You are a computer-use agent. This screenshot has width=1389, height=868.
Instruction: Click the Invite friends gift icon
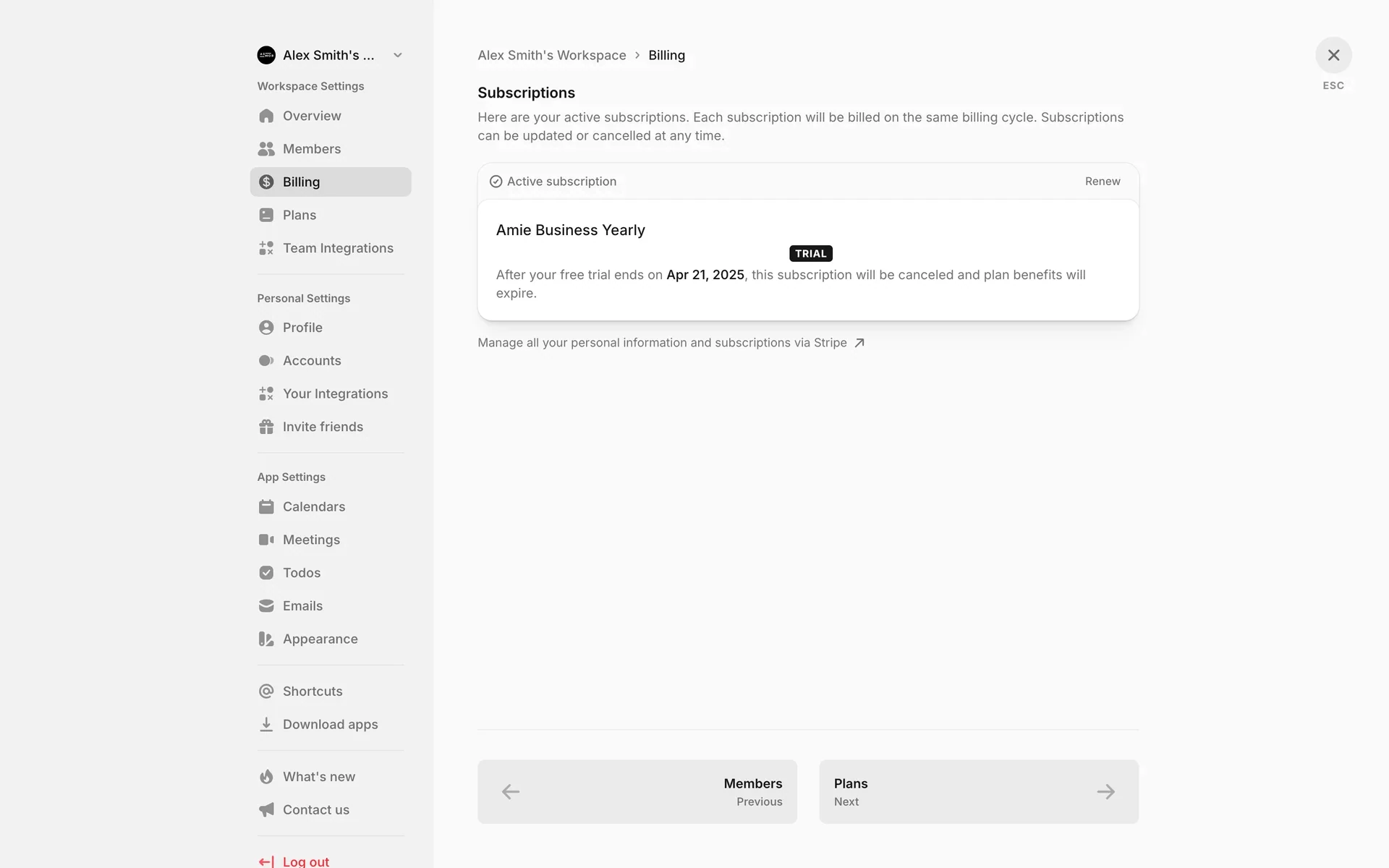tap(266, 427)
